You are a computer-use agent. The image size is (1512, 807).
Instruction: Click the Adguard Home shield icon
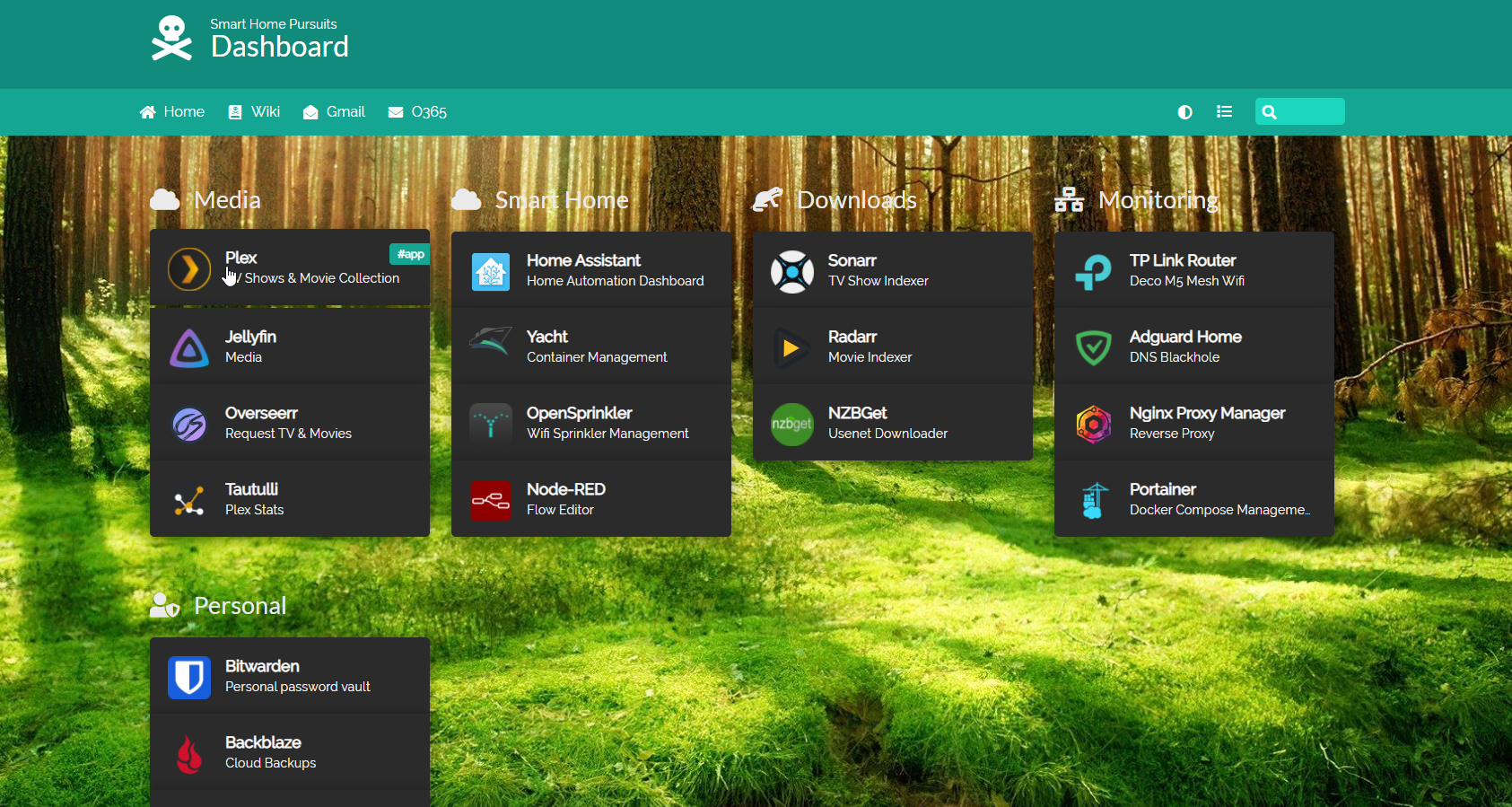[x=1094, y=347]
